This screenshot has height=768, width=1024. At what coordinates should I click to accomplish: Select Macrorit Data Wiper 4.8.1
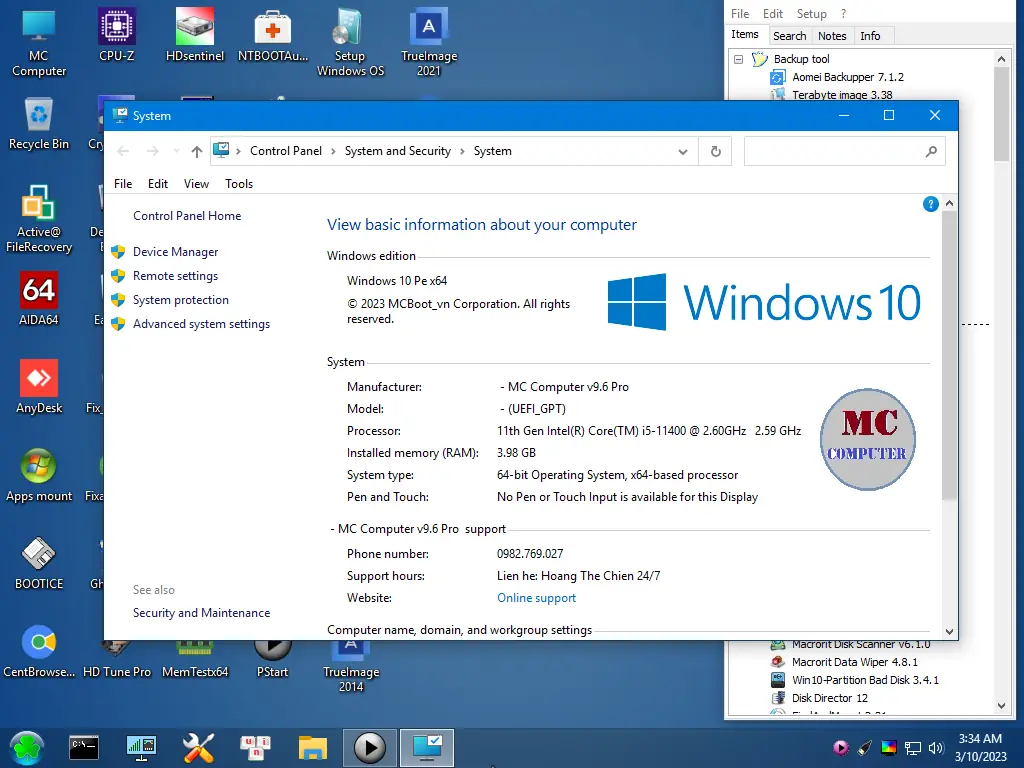[x=855, y=662]
